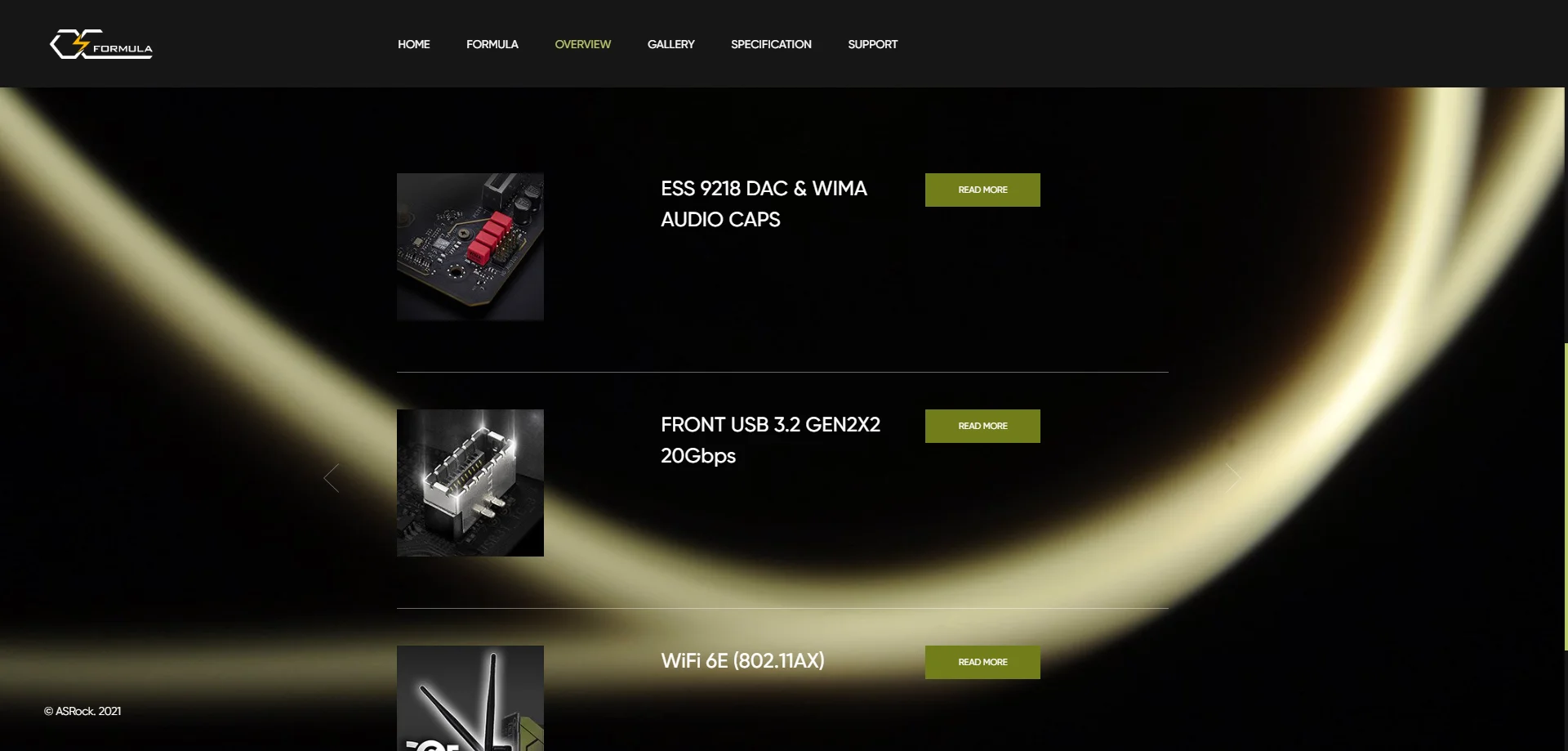Read more about WiFi 6E
This screenshot has height=751, width=1568.
982,662
